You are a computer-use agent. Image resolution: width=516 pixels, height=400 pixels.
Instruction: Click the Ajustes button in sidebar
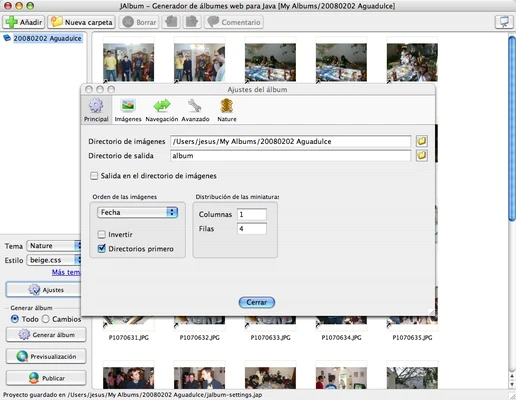click(x=43, y=290)
